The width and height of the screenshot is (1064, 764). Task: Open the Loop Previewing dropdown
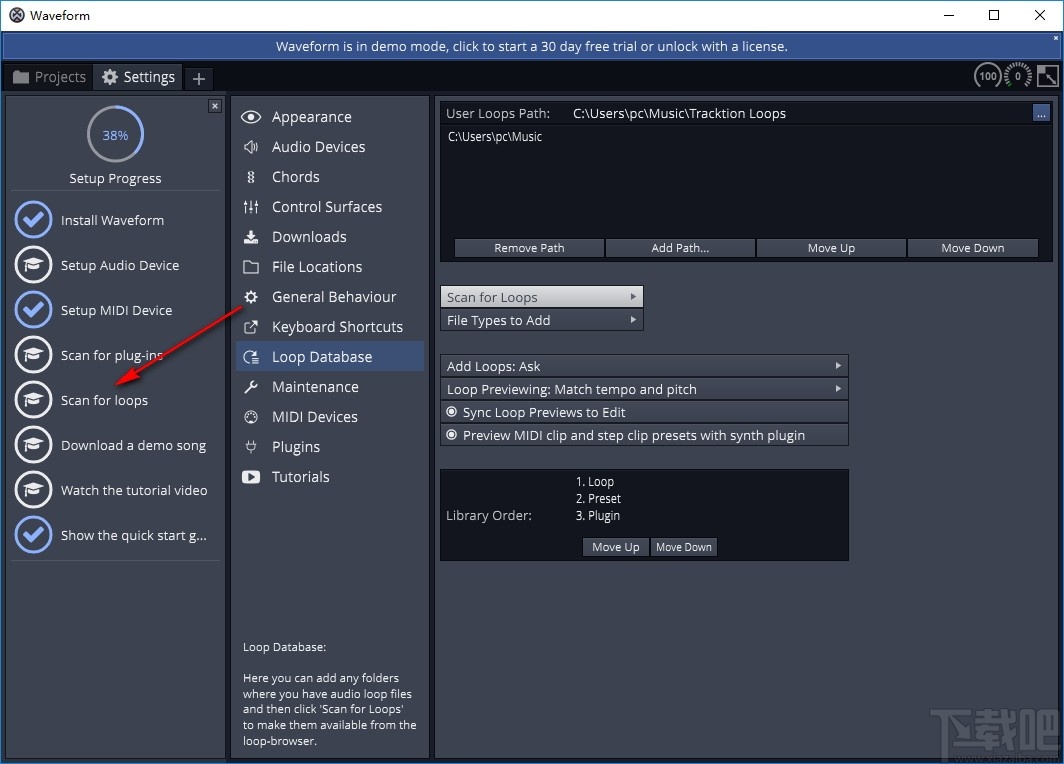click(x=644, y=389)
